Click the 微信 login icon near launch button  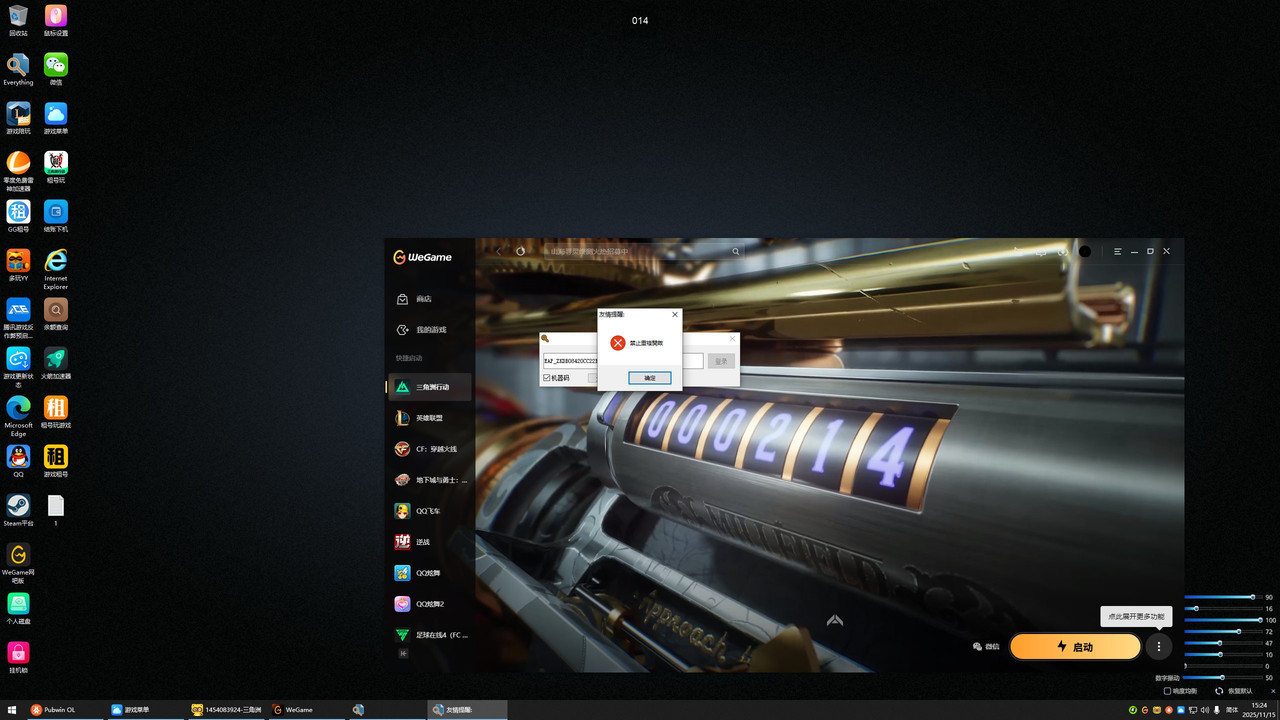pos(986,647)
